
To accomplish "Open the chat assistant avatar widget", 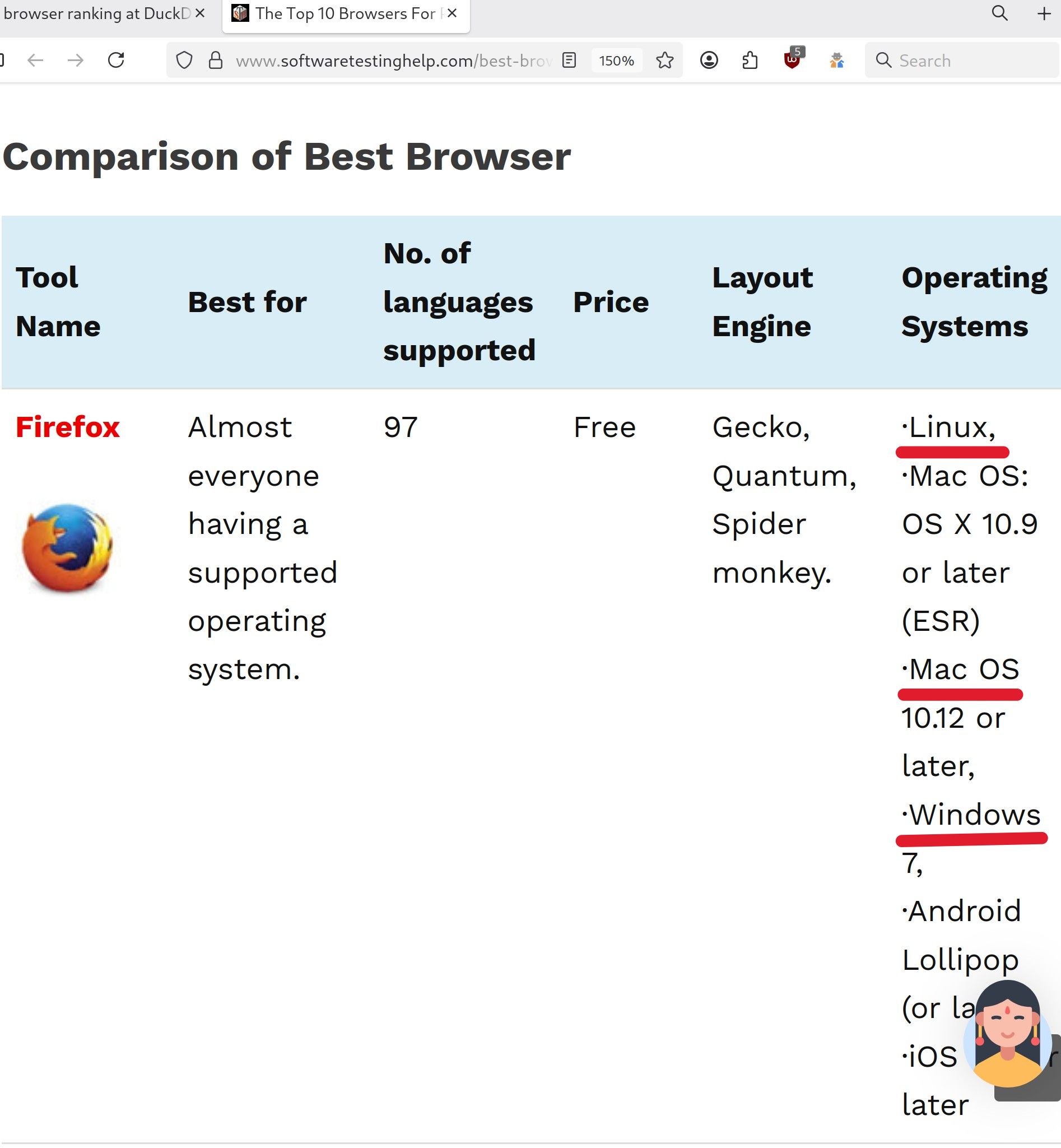I will click(1008, 1034).
